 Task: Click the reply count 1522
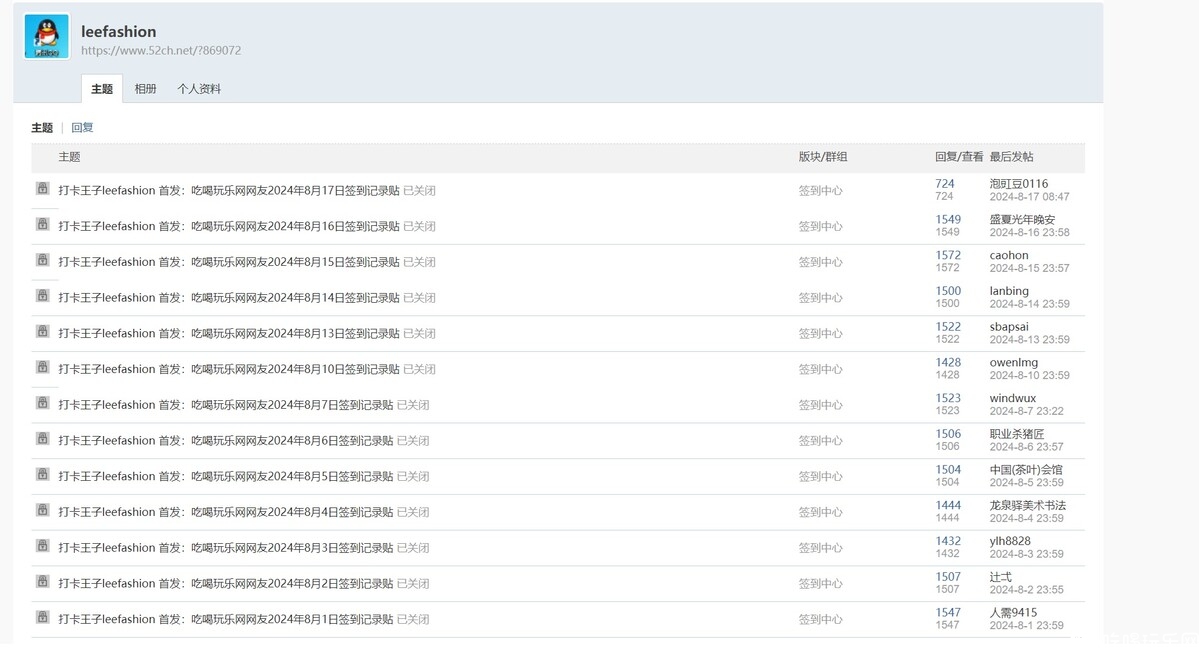coord(947,327)
